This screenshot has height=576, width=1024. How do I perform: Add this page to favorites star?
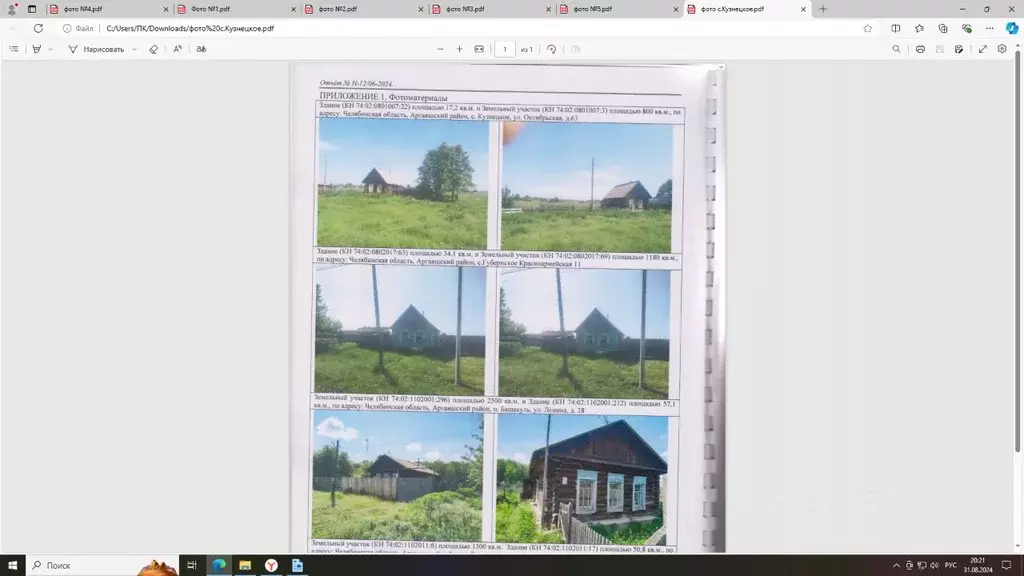(x=867, y=28)
